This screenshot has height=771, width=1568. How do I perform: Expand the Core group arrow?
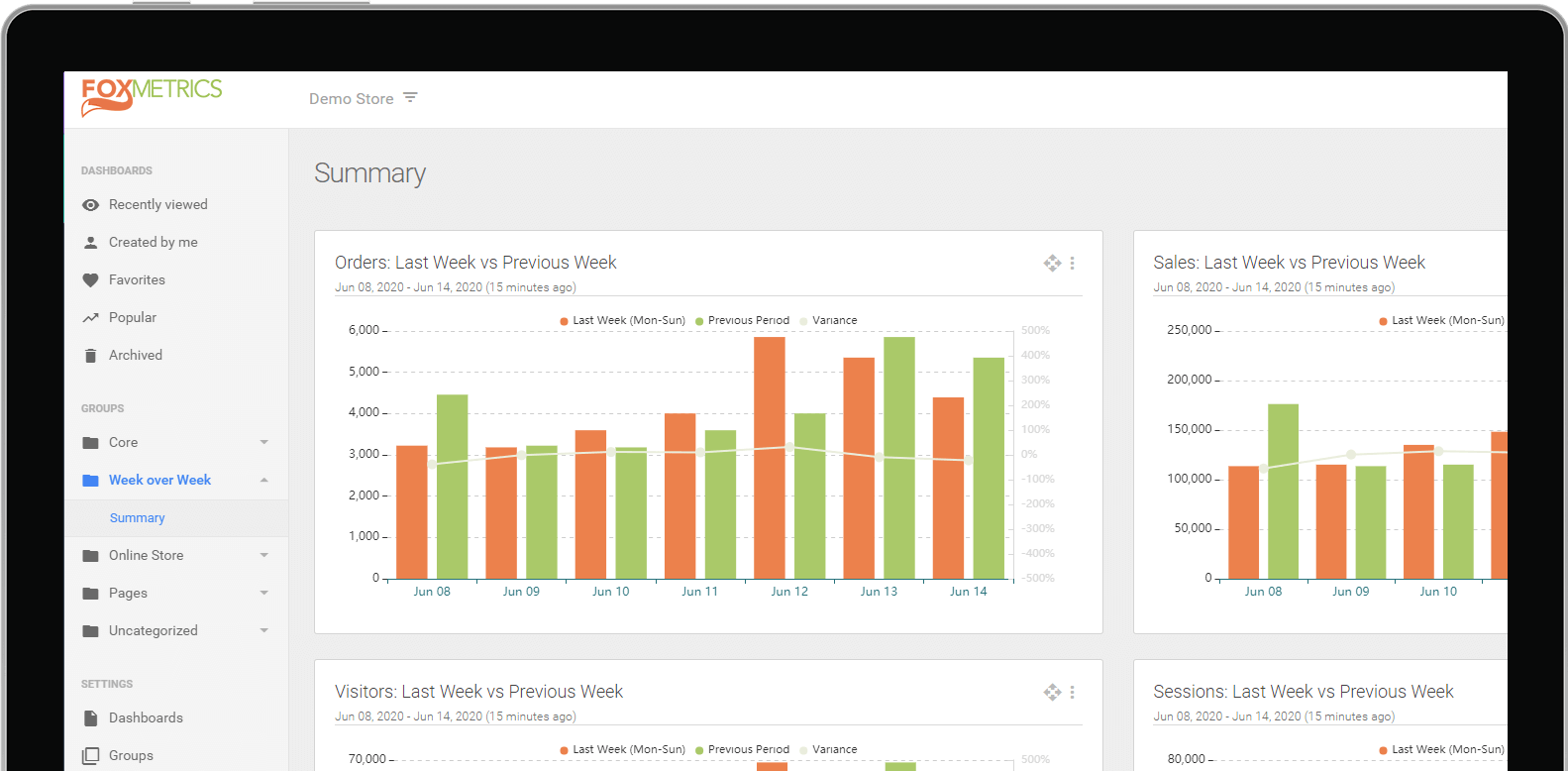[264, 443]
